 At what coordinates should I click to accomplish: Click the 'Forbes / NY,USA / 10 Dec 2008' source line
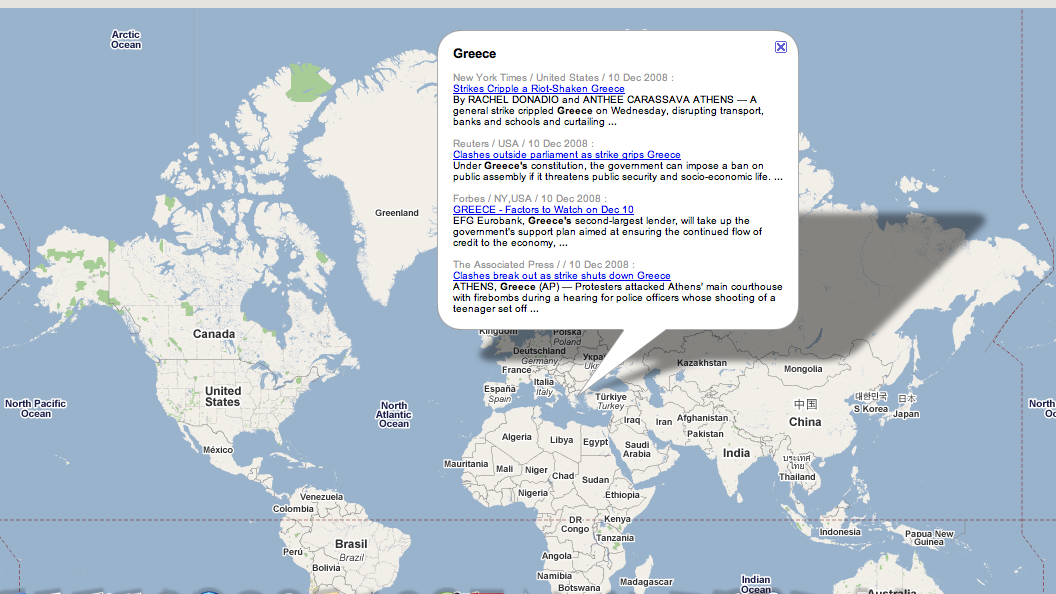pyautogui.click(x=529, y=199)
